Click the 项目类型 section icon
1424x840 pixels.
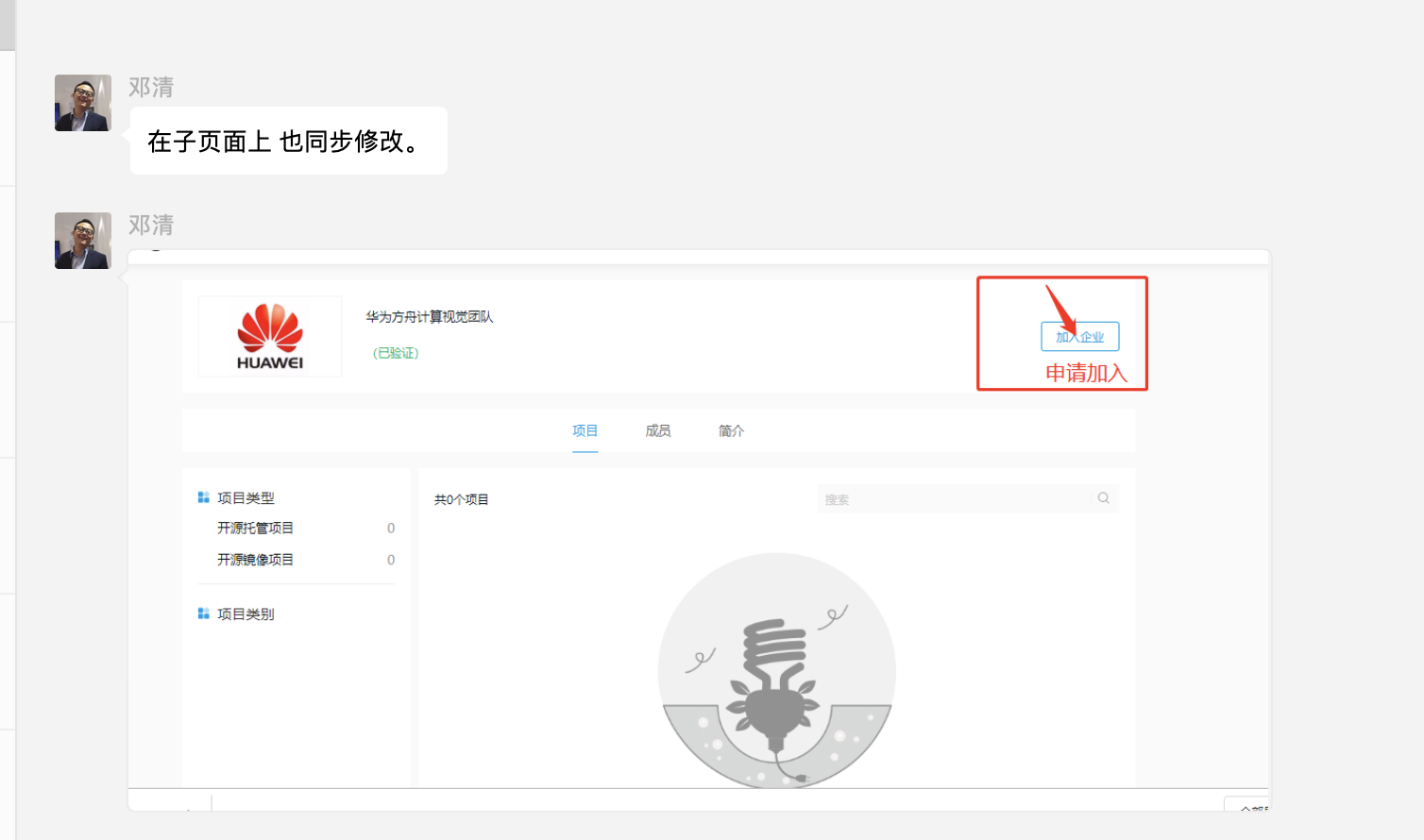pyautogui.click(x=203, y=497)
